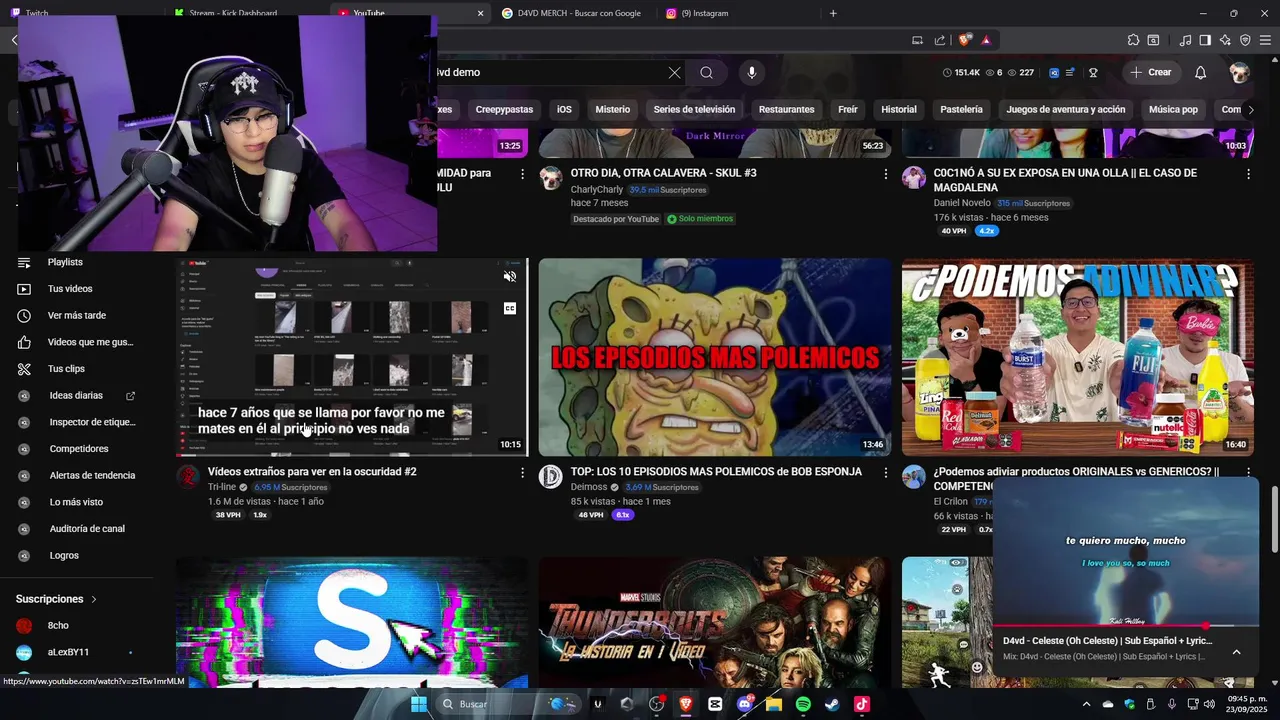Open Discord from the taskbar
Image resolution: width=1280 pixels, height=720 pixels.
pos(744,704)
